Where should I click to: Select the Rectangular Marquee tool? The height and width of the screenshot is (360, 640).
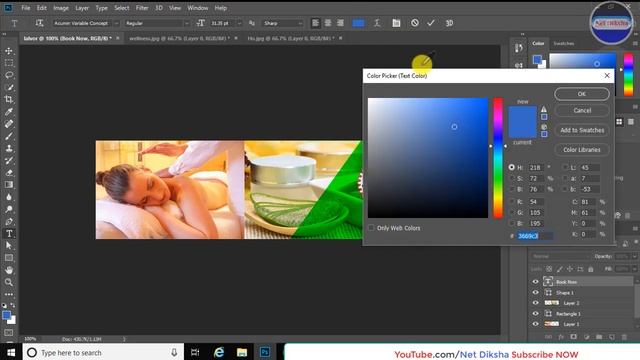pos(9,63)
